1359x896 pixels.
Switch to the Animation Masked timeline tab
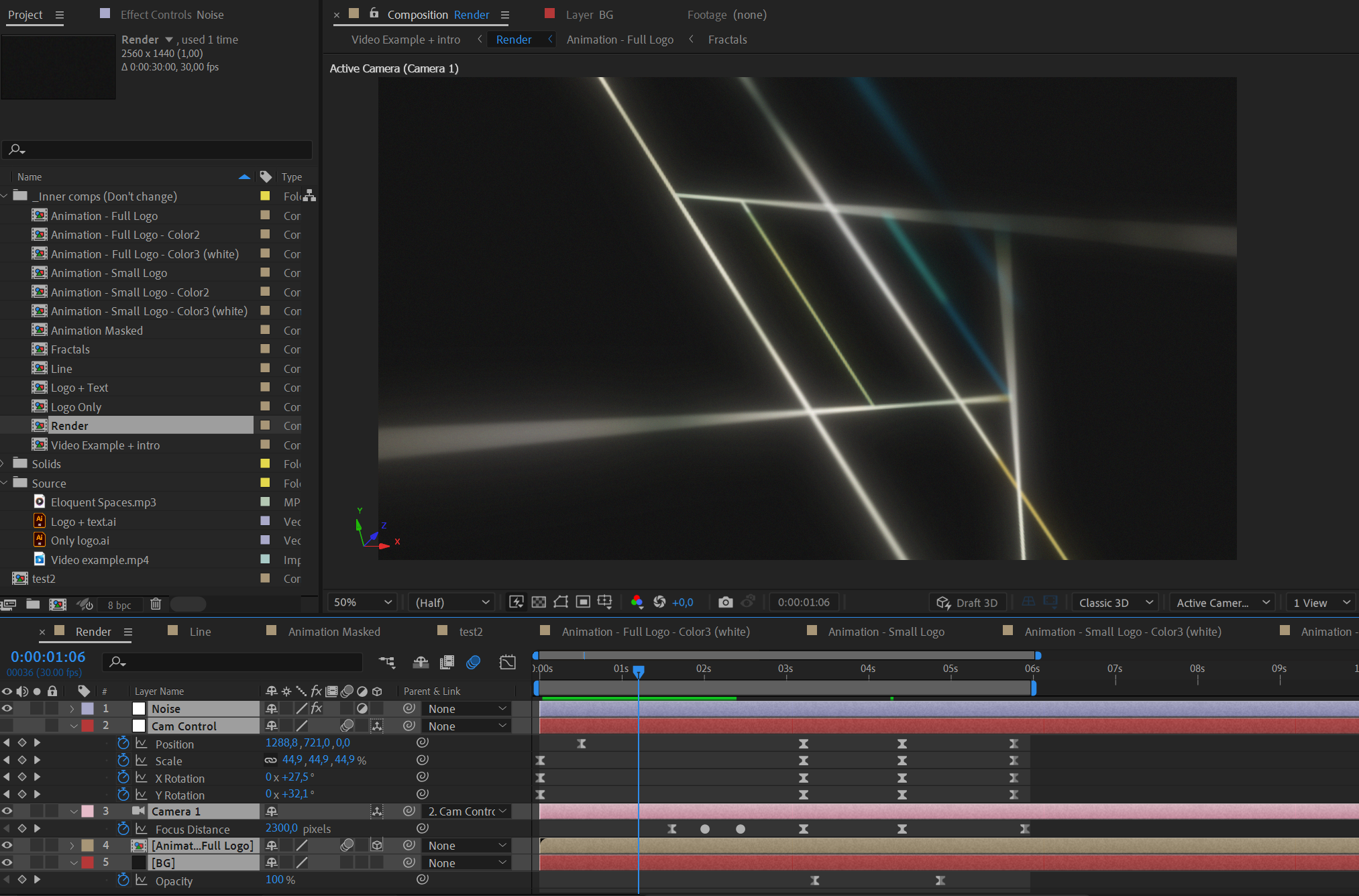(333, 632)
